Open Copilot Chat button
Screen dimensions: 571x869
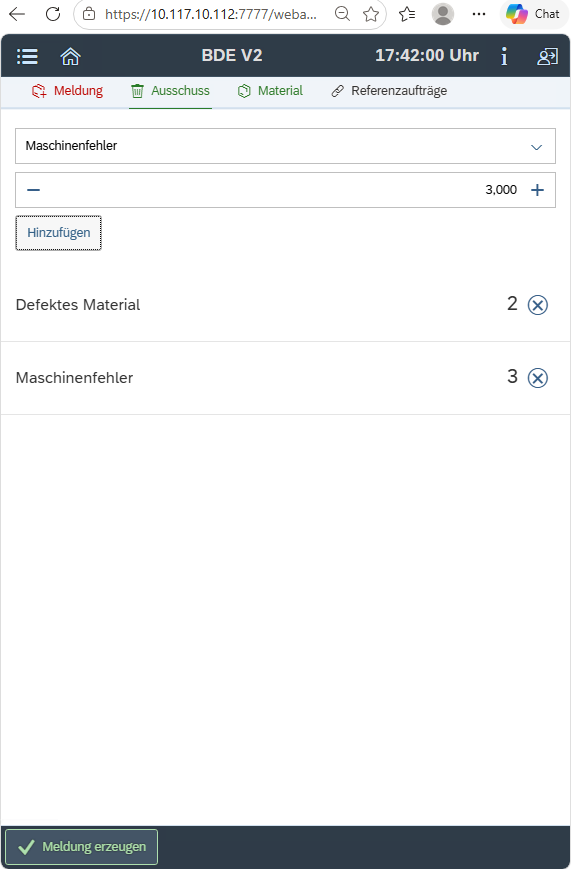point(533,14)
